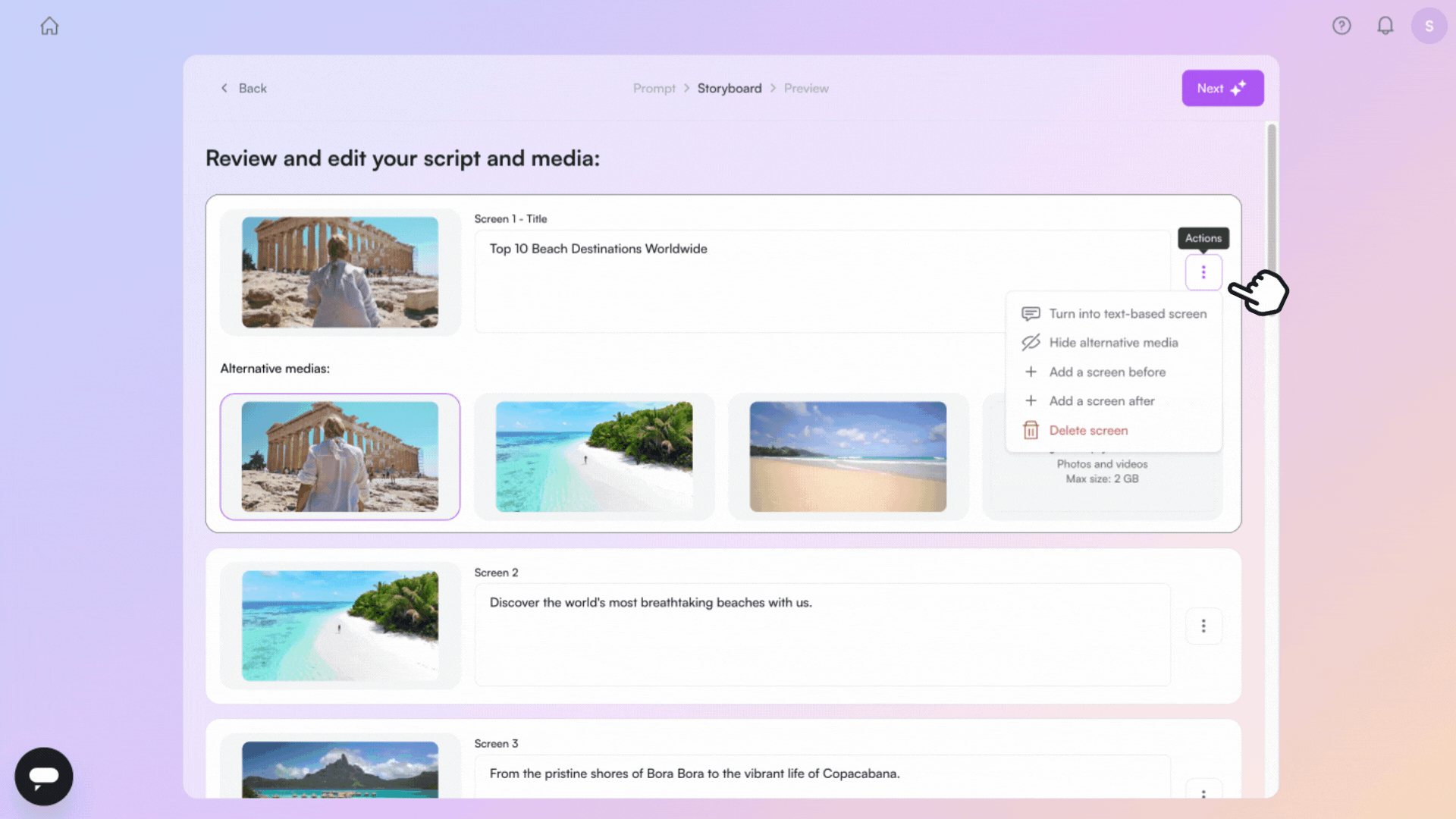This screenshot has width=1456, height=819.
Task: Click the trash can delete icon
Action: pos(1031,431)
